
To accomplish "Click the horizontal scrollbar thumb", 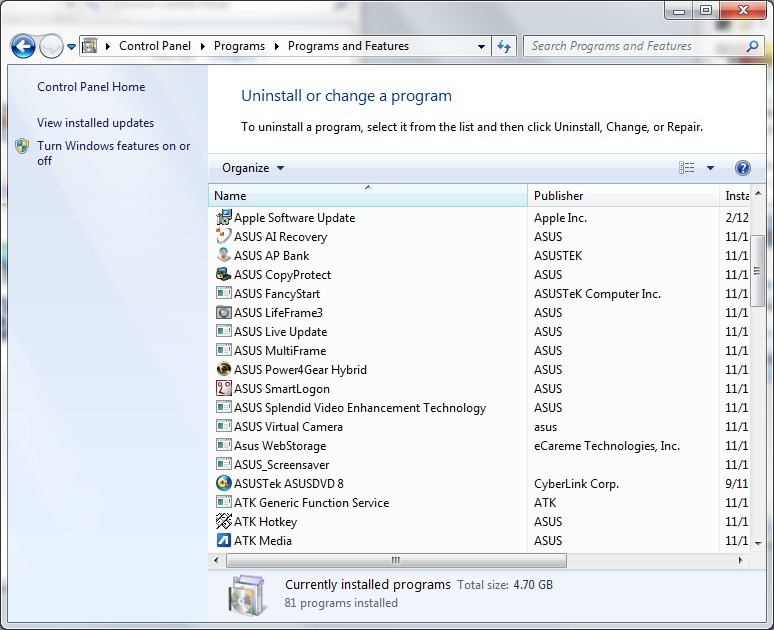I will [x=396, y=560].
